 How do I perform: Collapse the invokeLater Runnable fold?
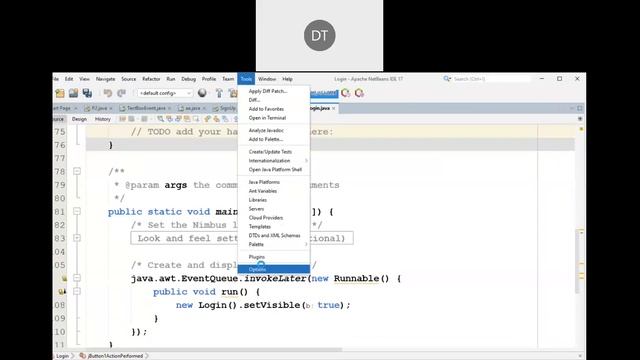pos(77,278)
